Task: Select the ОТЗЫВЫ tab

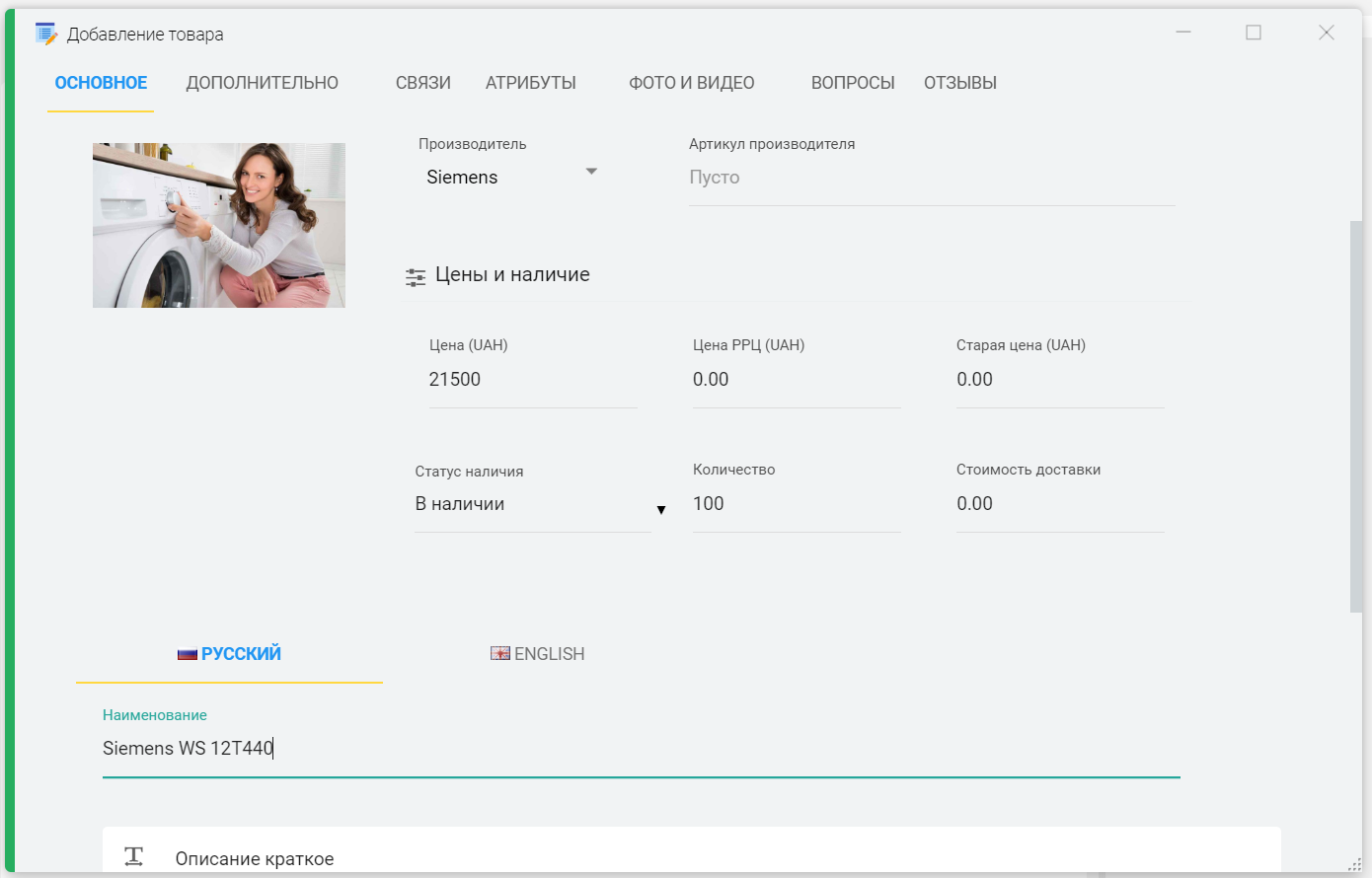Action: pos(959,83)
